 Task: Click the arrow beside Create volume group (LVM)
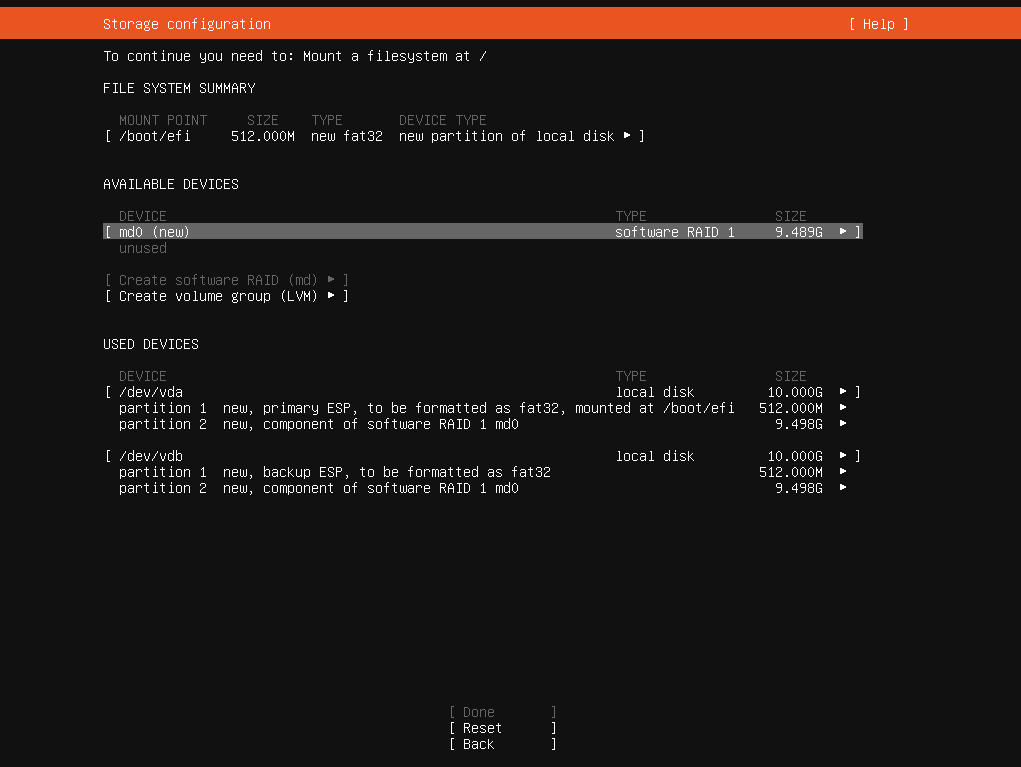pos(331,296)
